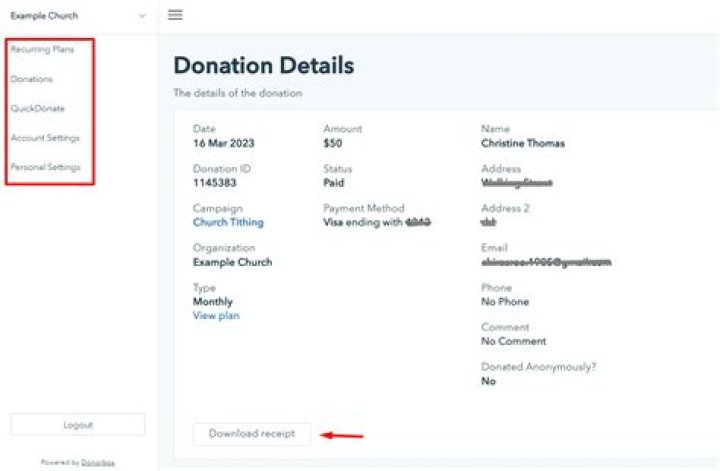720x471 pixels.
Task: Open Account Settings in the sidebar
Action: point(45,138)
